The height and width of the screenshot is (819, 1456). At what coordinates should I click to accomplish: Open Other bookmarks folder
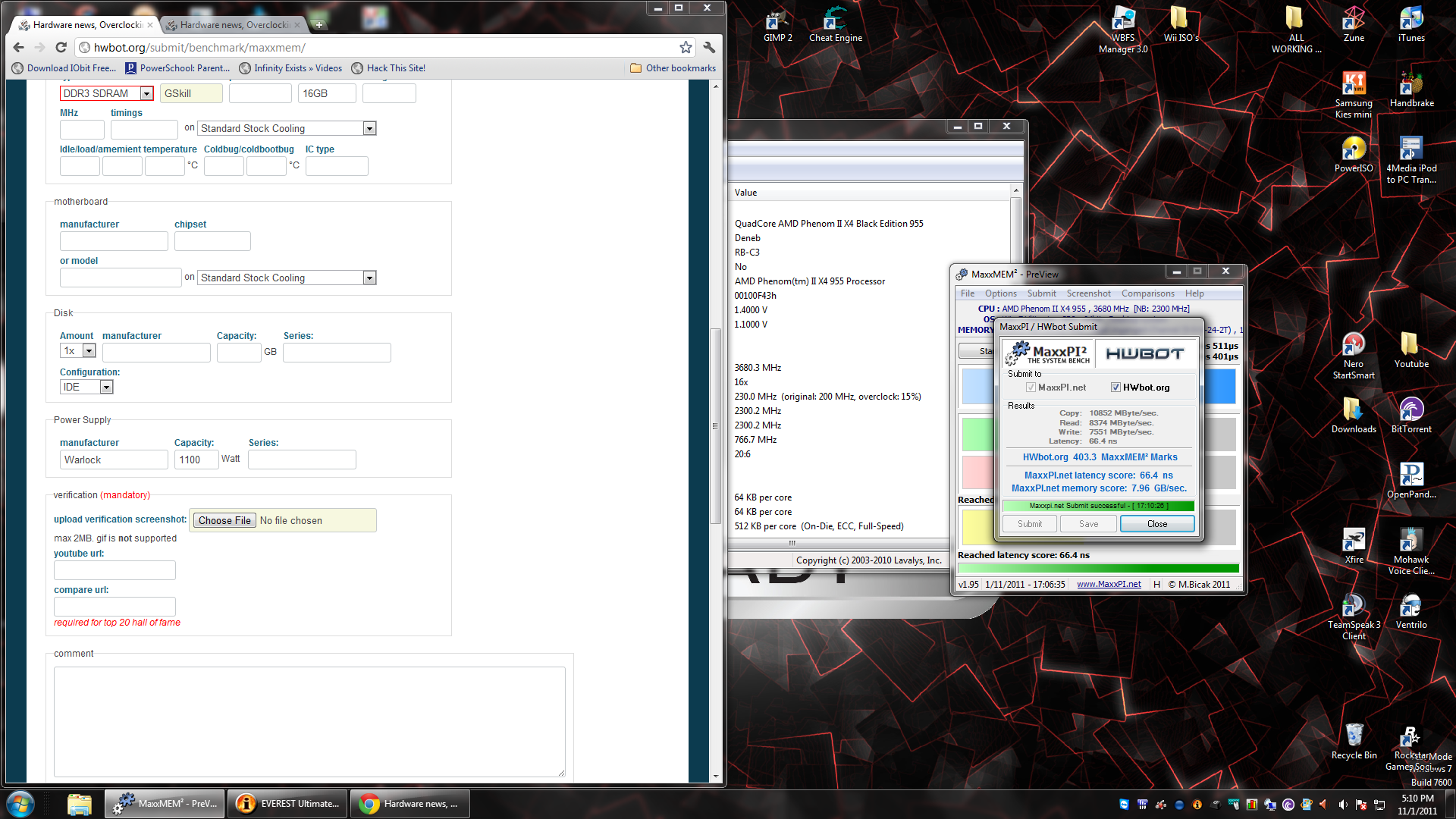coord(673,68)
